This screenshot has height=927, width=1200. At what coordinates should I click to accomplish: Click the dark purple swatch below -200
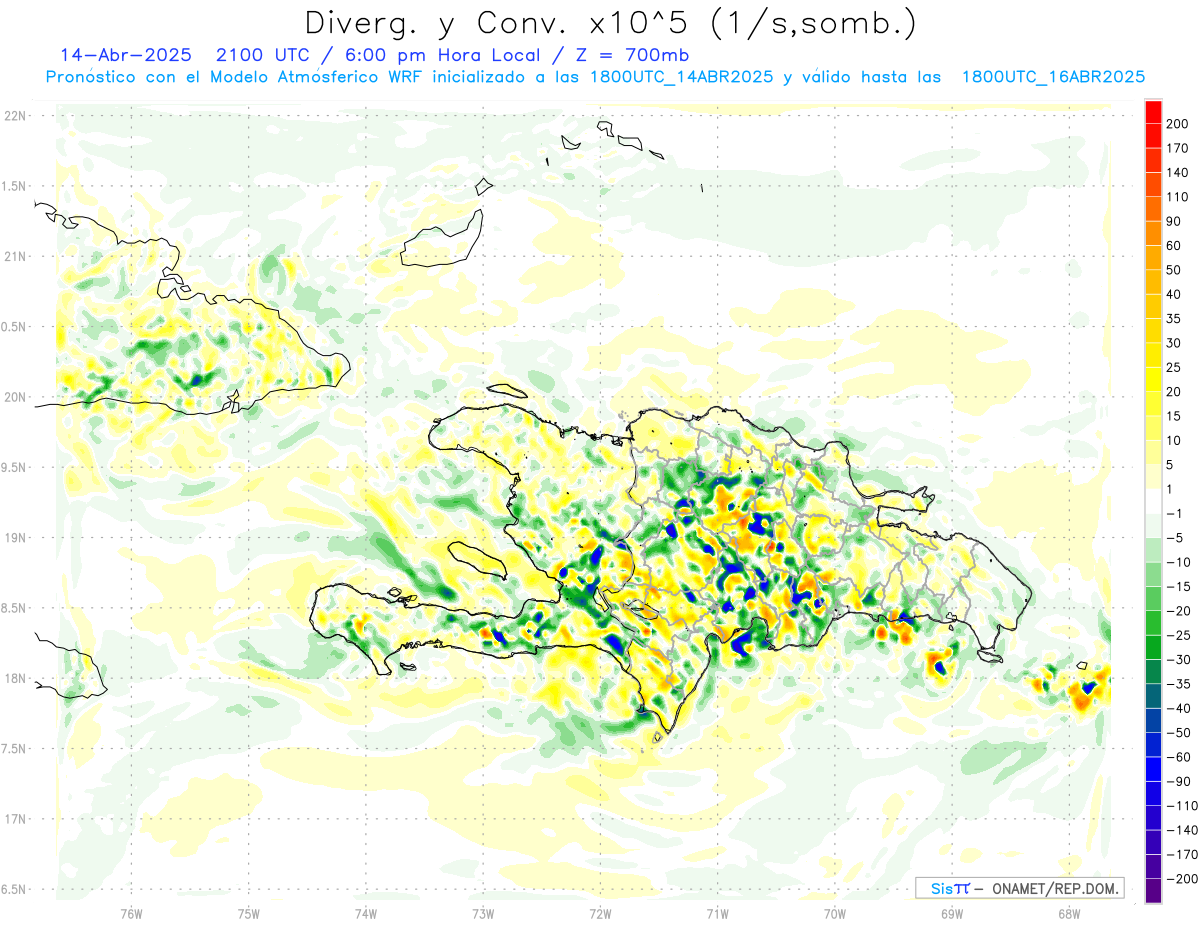[x=1153, y=891]
